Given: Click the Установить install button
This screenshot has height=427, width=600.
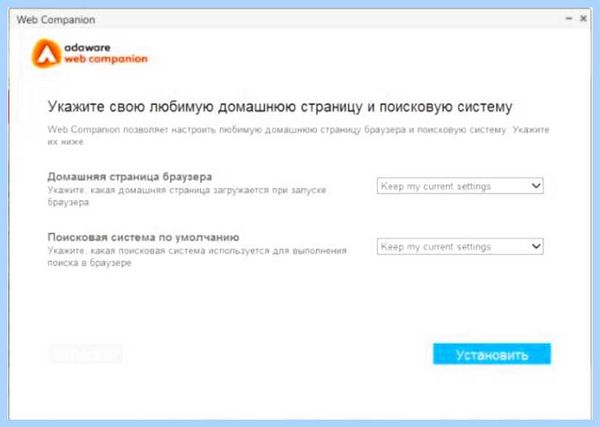Looking at the screenshot, I should [x=492, y=354].
